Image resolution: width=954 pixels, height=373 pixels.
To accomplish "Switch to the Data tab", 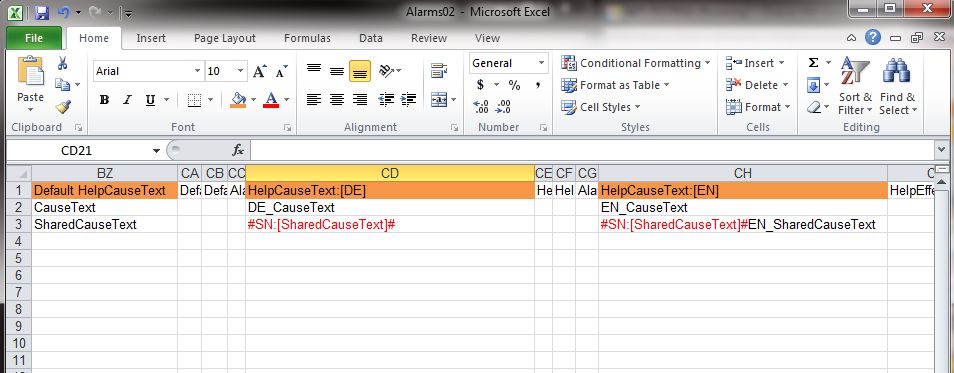I will (x=371, y=38).
